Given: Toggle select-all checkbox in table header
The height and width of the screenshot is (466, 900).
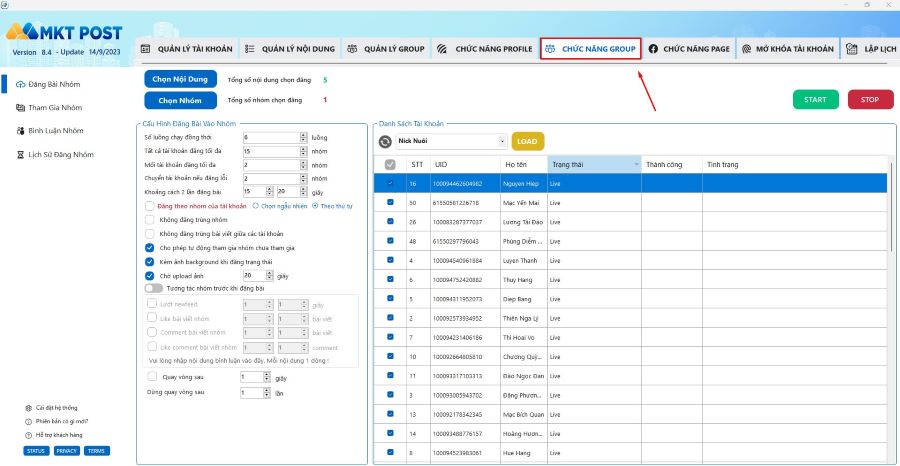Looking at the screenshot, I should coord(390,165).
